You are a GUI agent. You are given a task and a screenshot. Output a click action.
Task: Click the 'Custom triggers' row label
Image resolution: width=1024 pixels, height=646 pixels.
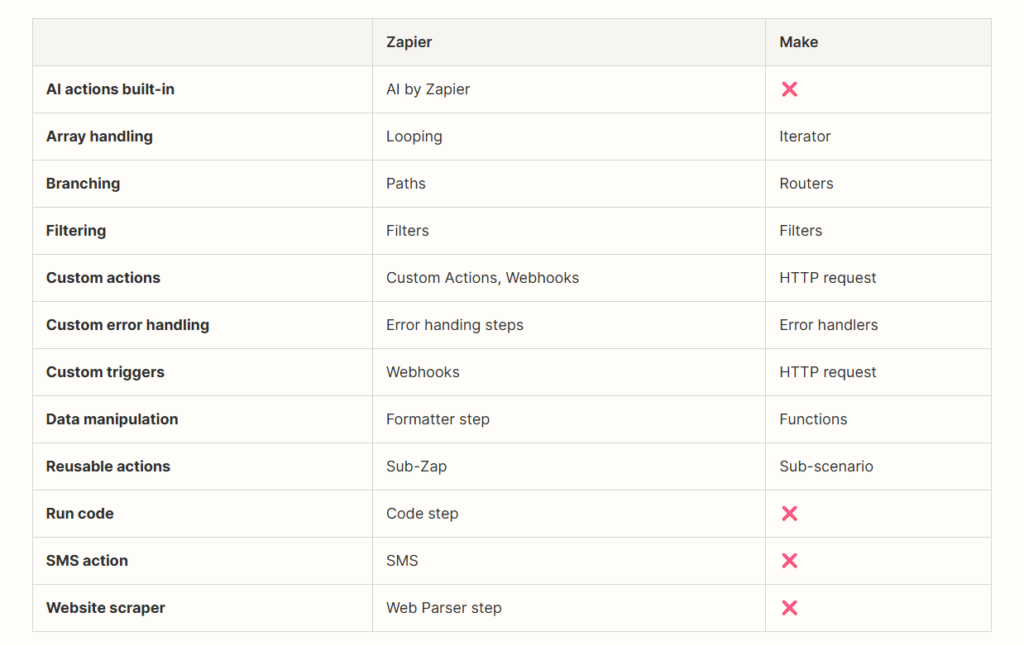[x=105, y=371]
